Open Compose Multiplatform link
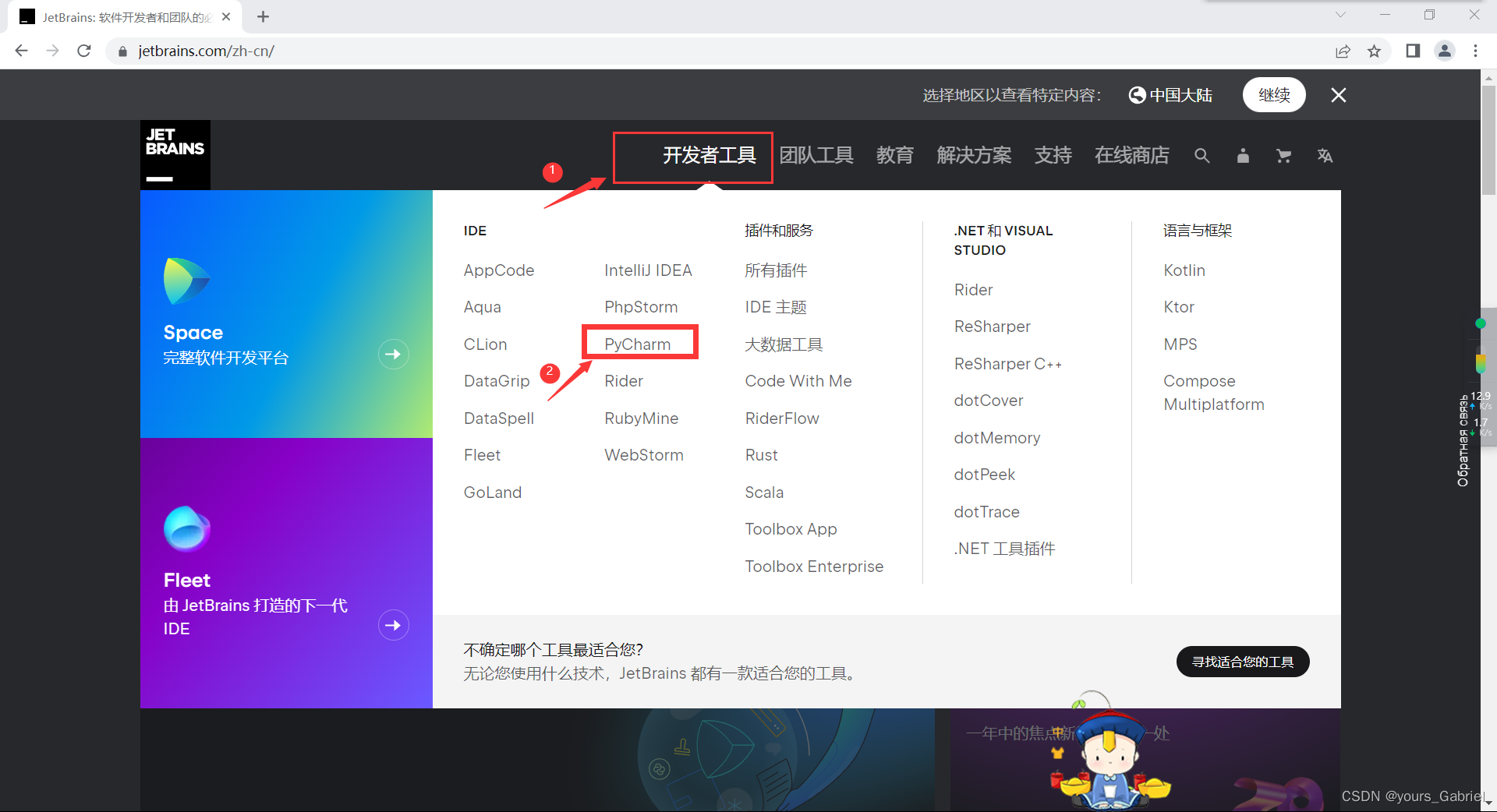Viewport: 1497px width, 812px height. (1214, 393)
